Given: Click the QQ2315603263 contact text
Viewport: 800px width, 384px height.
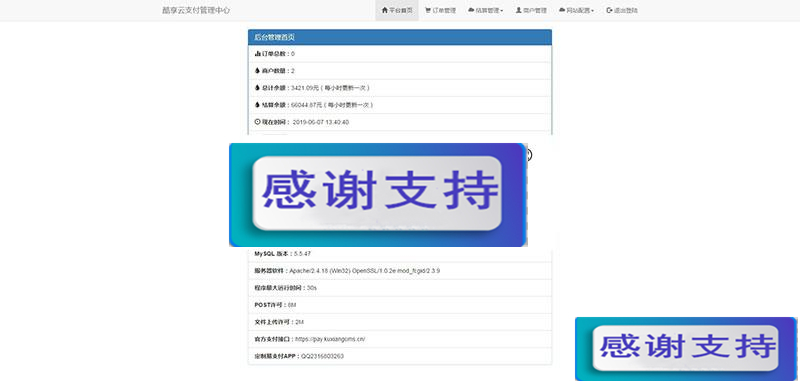Looking at the screenshot, I should click(322, 356).
